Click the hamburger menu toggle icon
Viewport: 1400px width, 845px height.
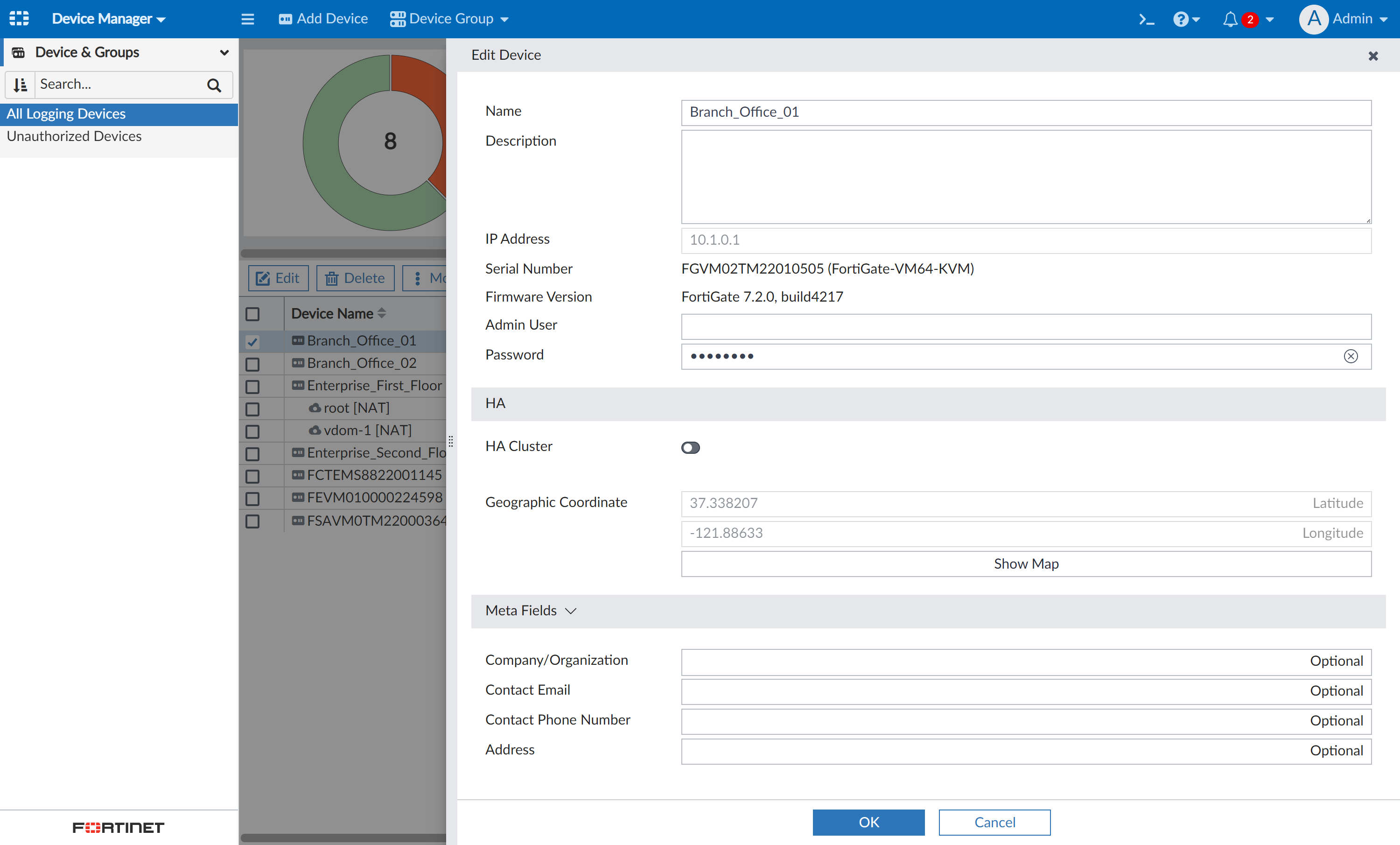pos(248,19)
